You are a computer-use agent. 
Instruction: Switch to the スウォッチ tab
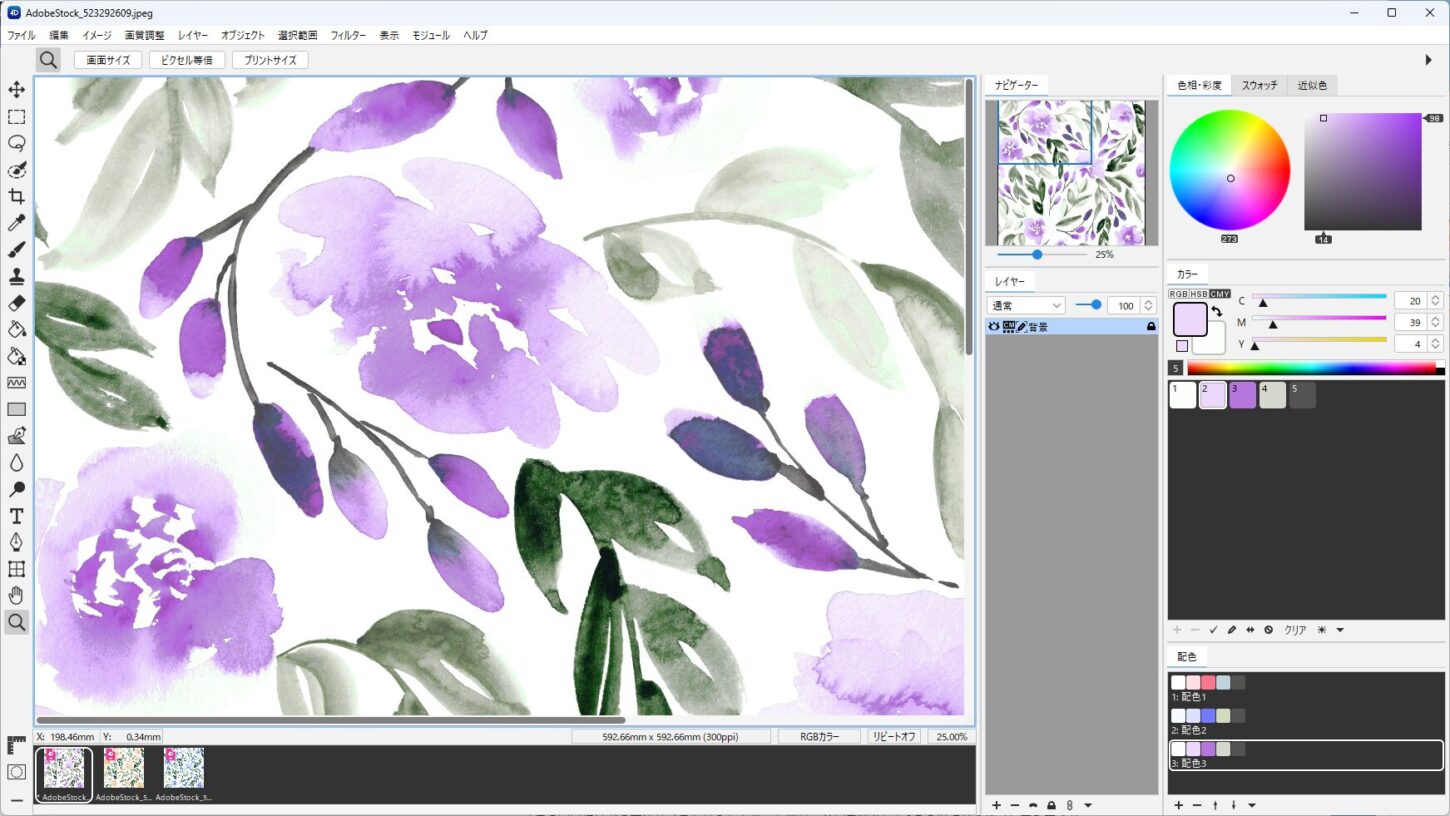[1259, 86]
